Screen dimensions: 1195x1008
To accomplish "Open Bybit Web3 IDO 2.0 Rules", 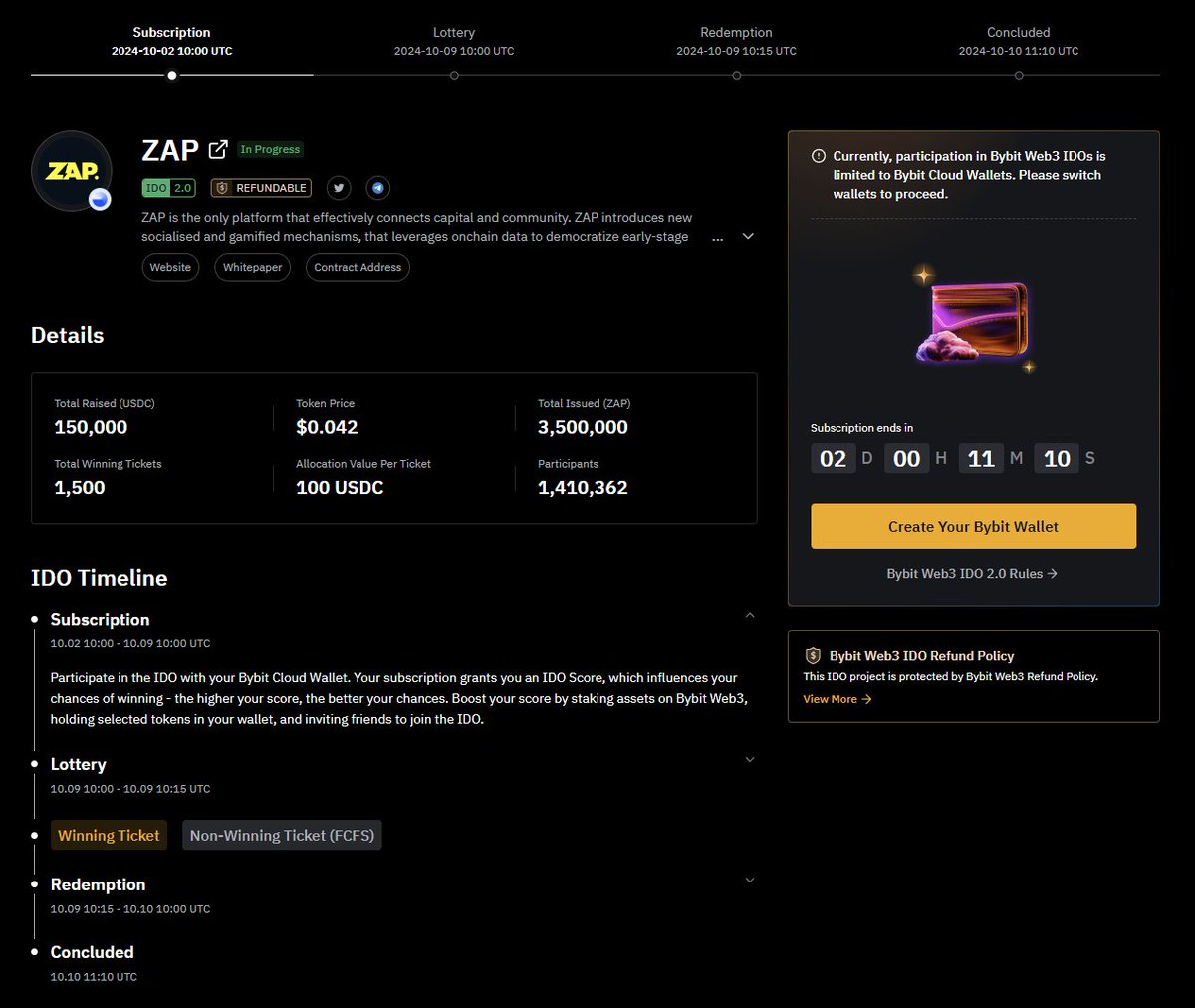I will coord(972,574).
